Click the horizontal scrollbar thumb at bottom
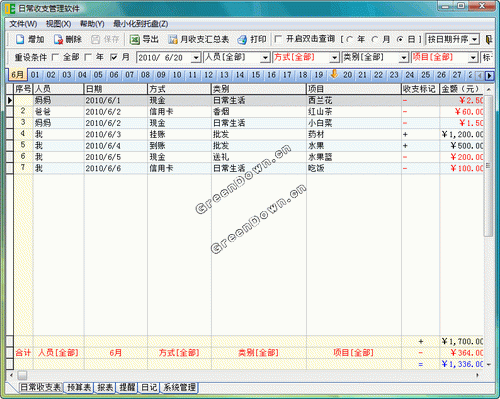This screenshot has width=500, height=399. point(22,375)
